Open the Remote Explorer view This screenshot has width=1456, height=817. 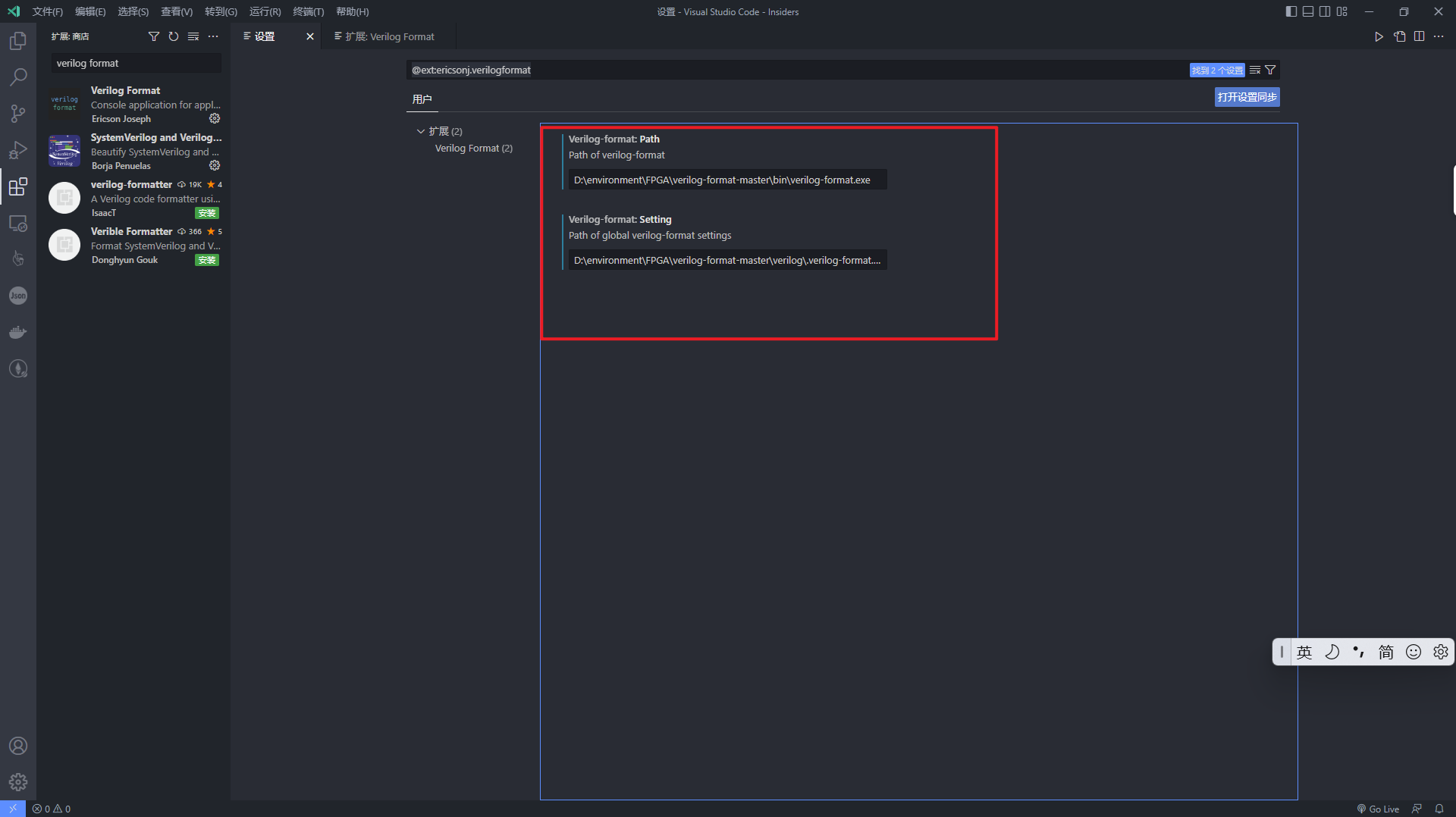pyautogui.click(x=18, y=224)
